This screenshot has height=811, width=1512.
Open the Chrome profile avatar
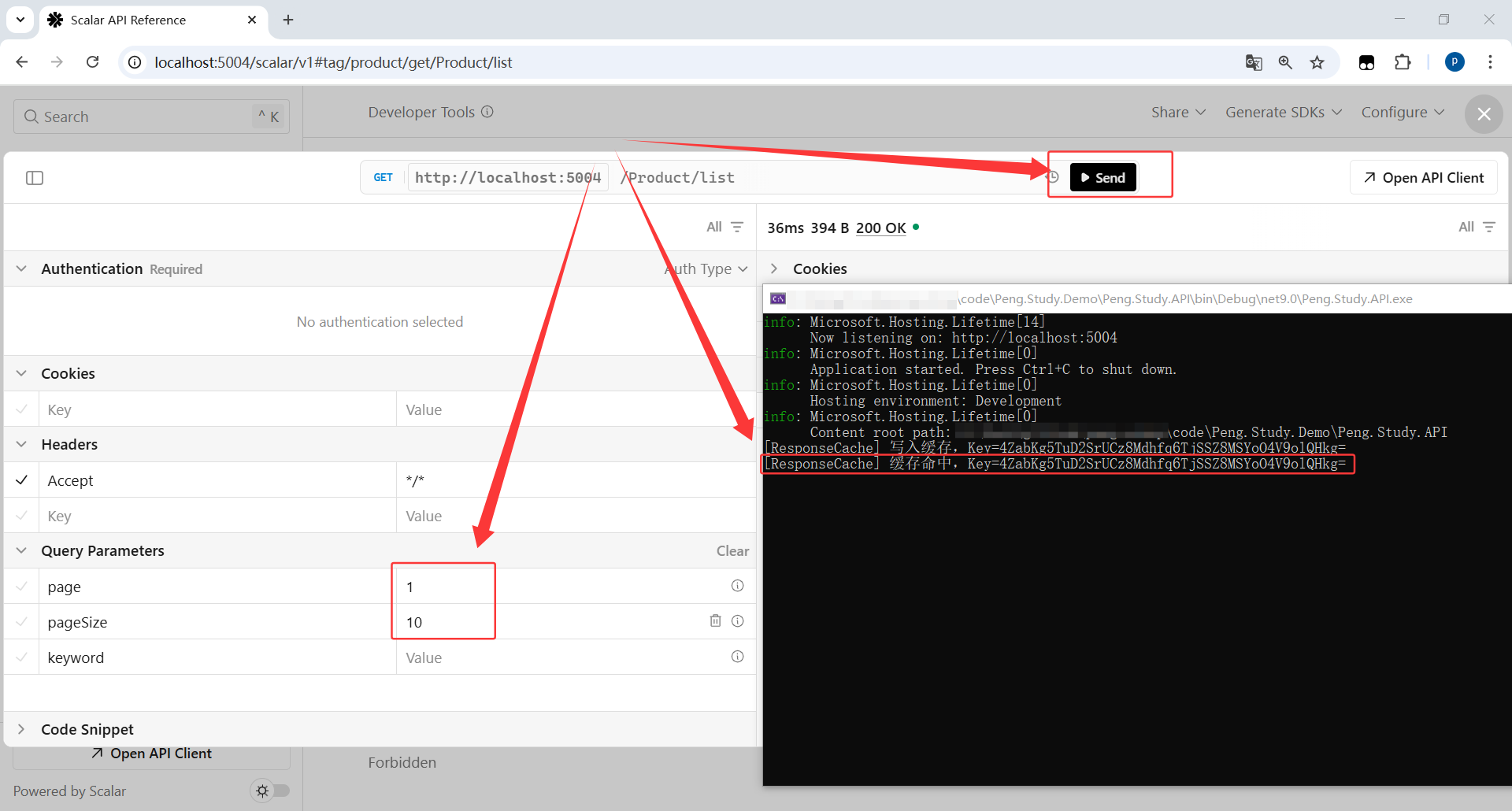tap(1455, 62)
